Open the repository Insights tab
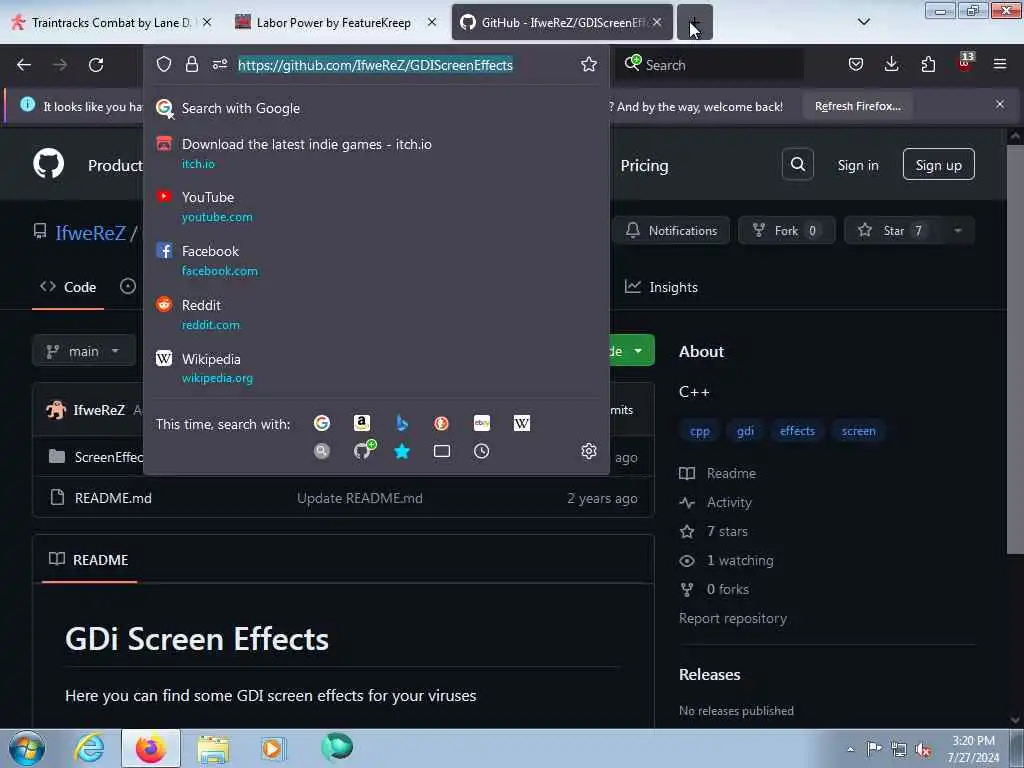This screenshot has width=1024, height=768. [662, 287]
